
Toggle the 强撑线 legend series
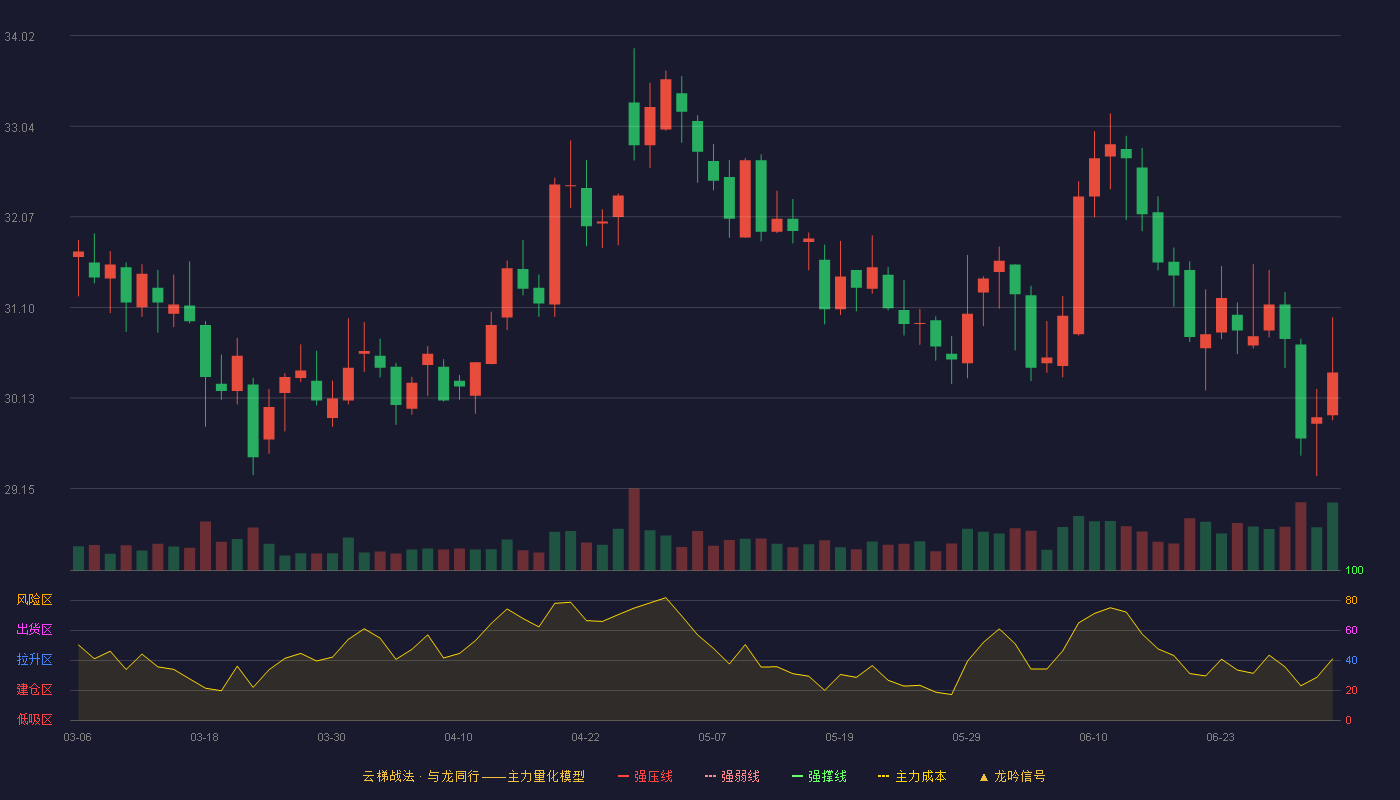[819, 776]
